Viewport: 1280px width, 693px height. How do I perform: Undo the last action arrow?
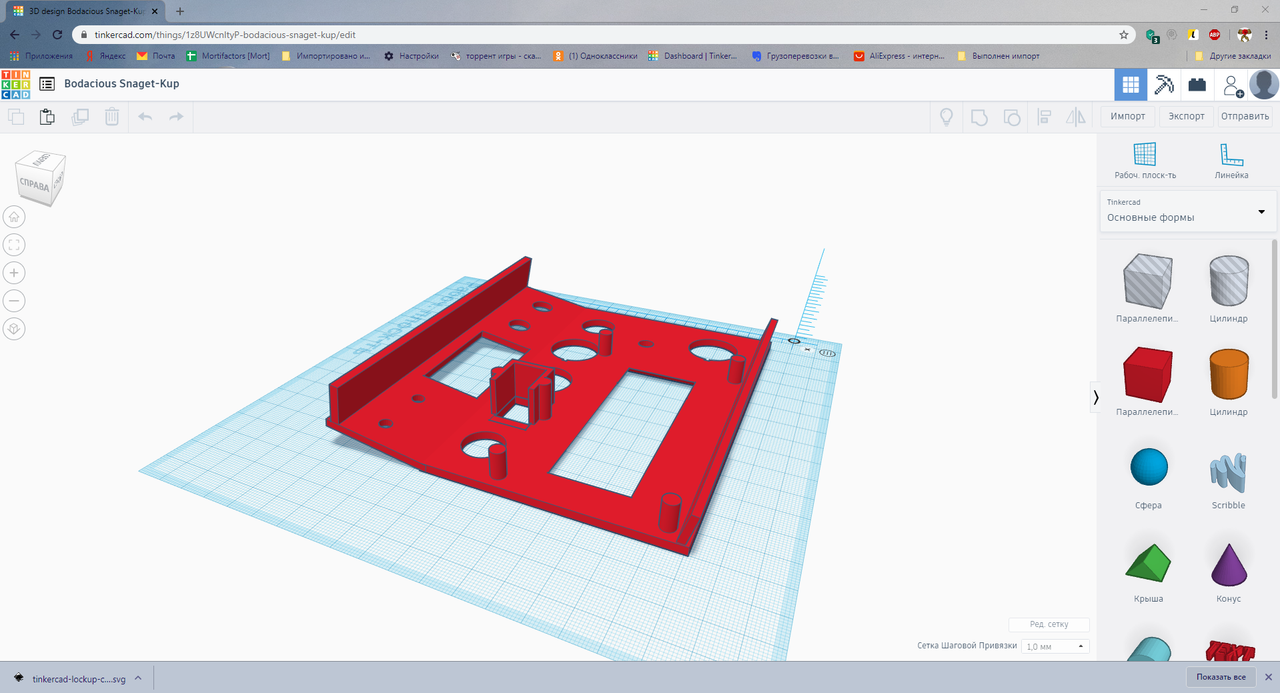145,117
